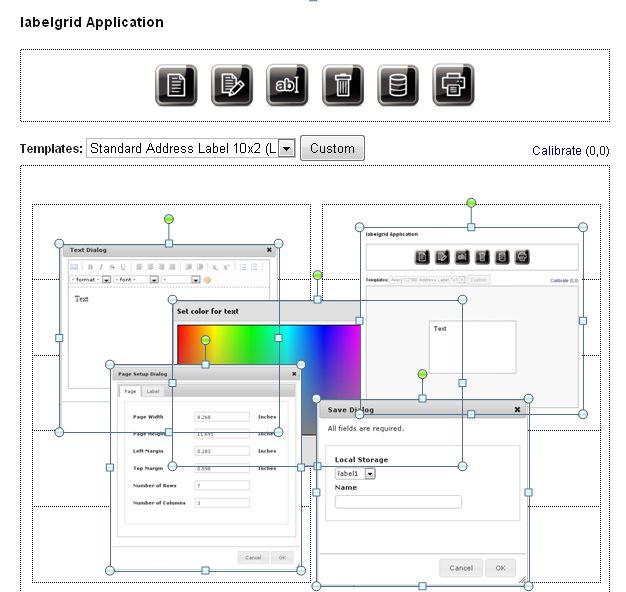Image resolution: width=626 pixels, height=592 pixels.
Task: Click the Name input field in Save Dialog
Action: 398,502
